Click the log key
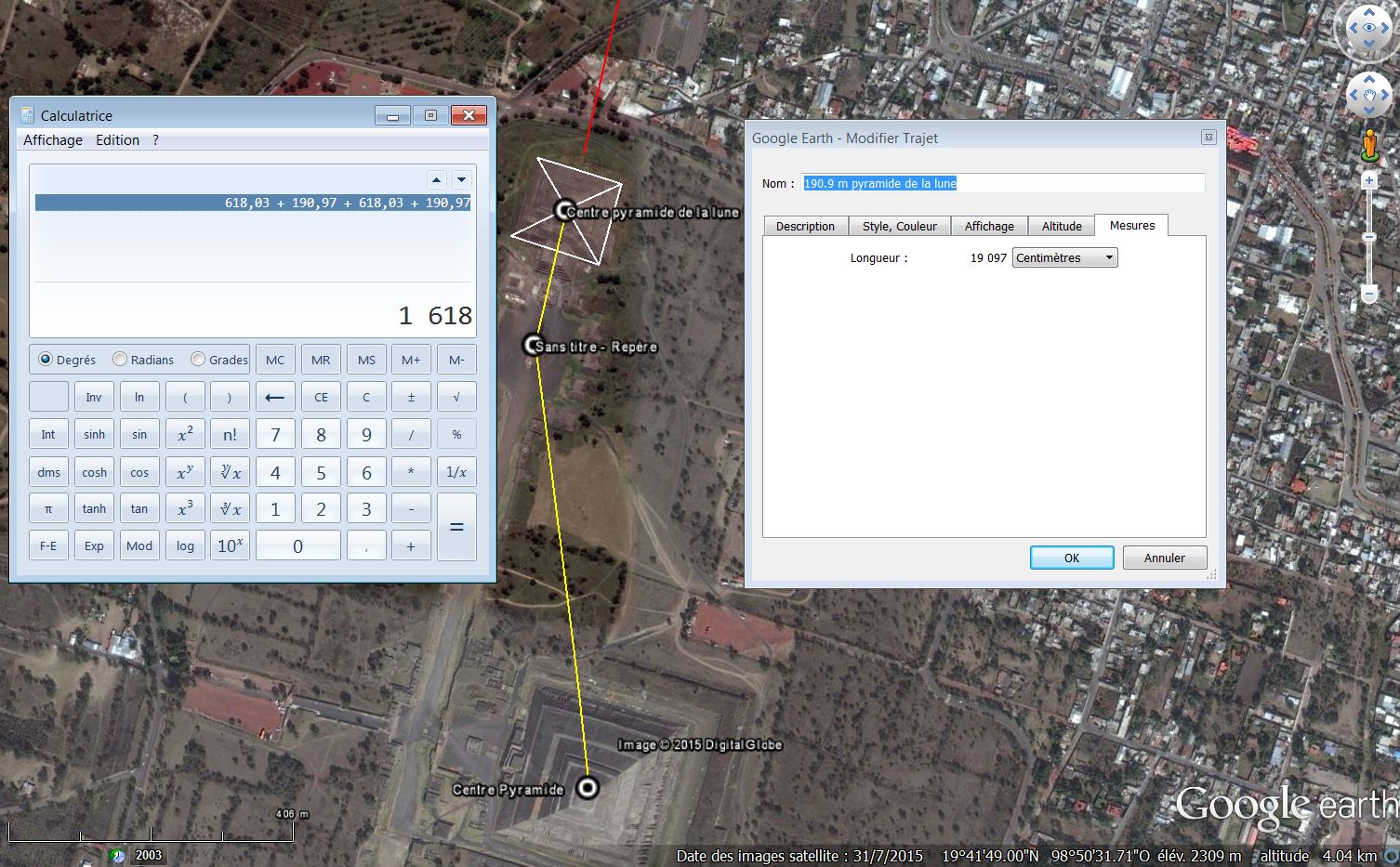 (185, 545)
